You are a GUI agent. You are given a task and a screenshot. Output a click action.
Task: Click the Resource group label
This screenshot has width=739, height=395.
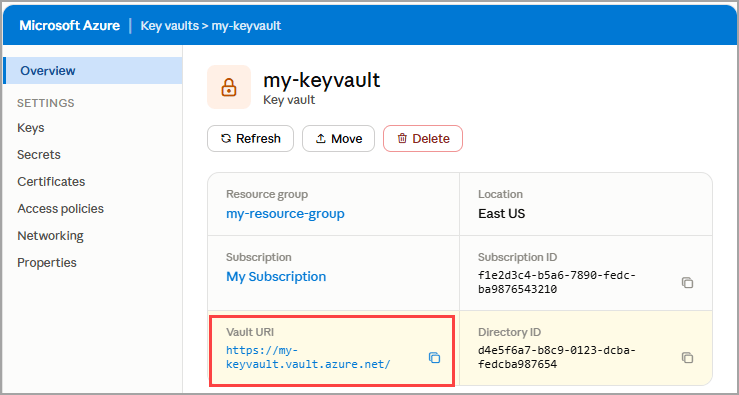coord(267,194)
